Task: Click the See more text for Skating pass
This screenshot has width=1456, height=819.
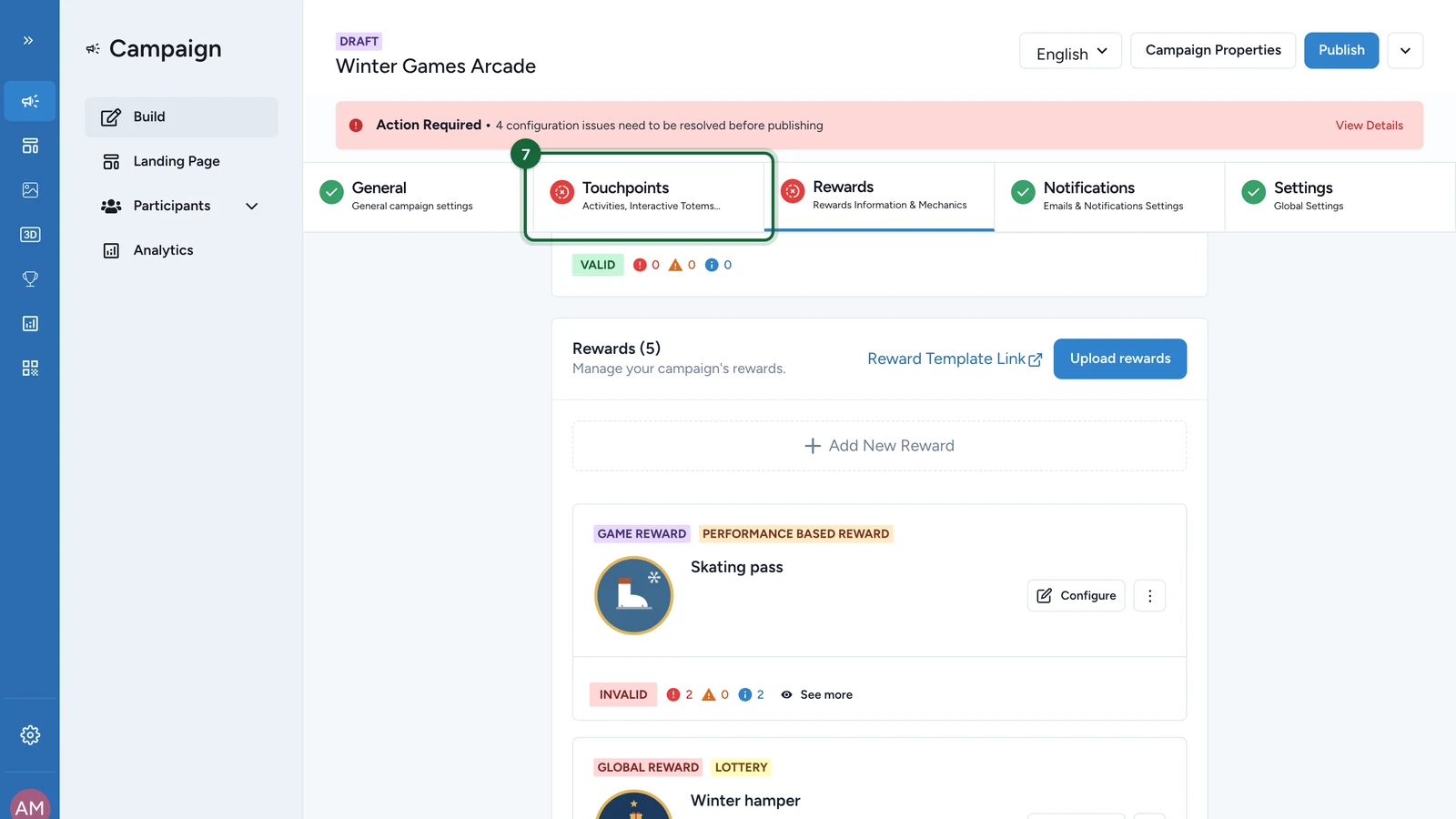Action: pos(826,695)
